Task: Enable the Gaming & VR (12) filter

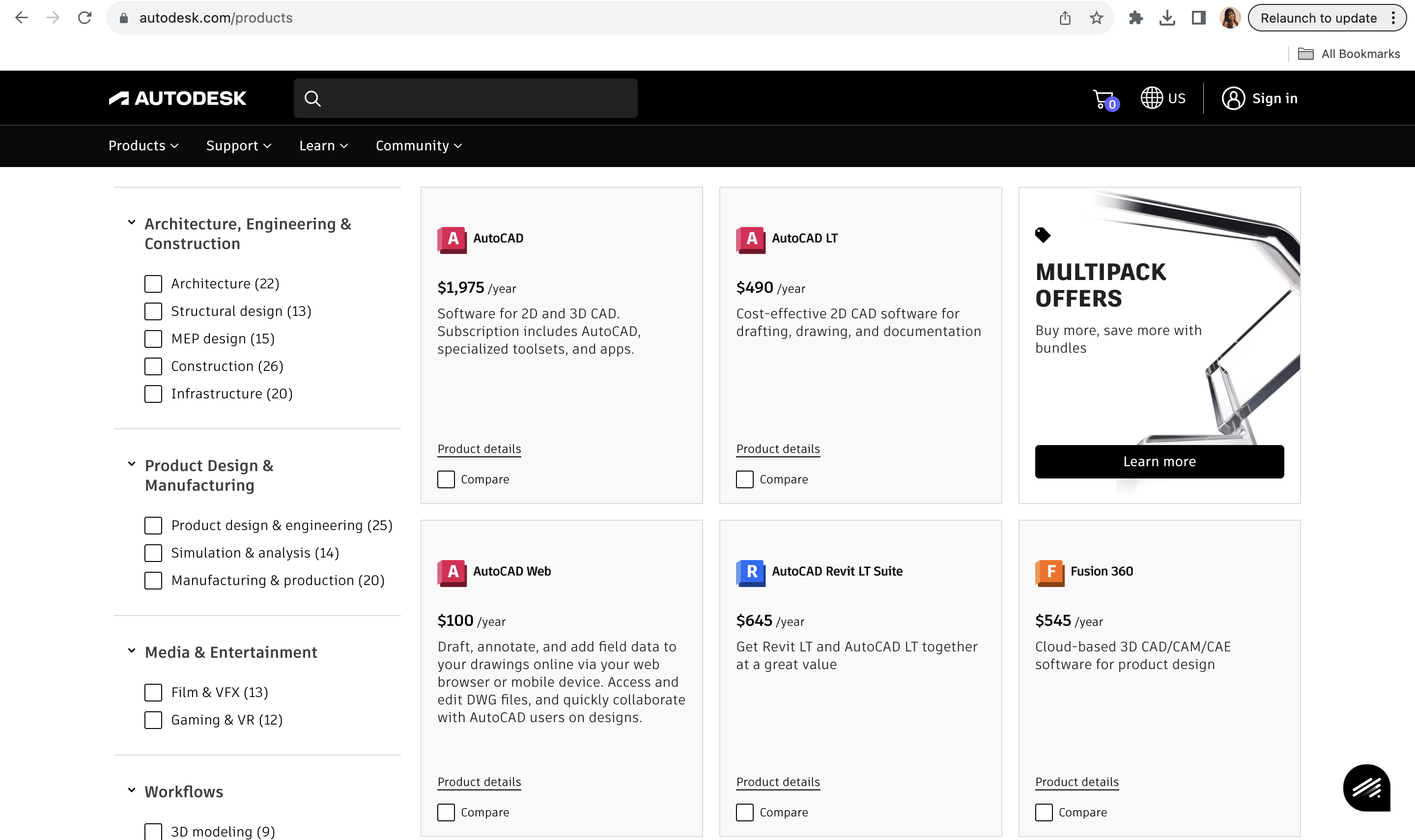Action: click(x=153, y=720)
